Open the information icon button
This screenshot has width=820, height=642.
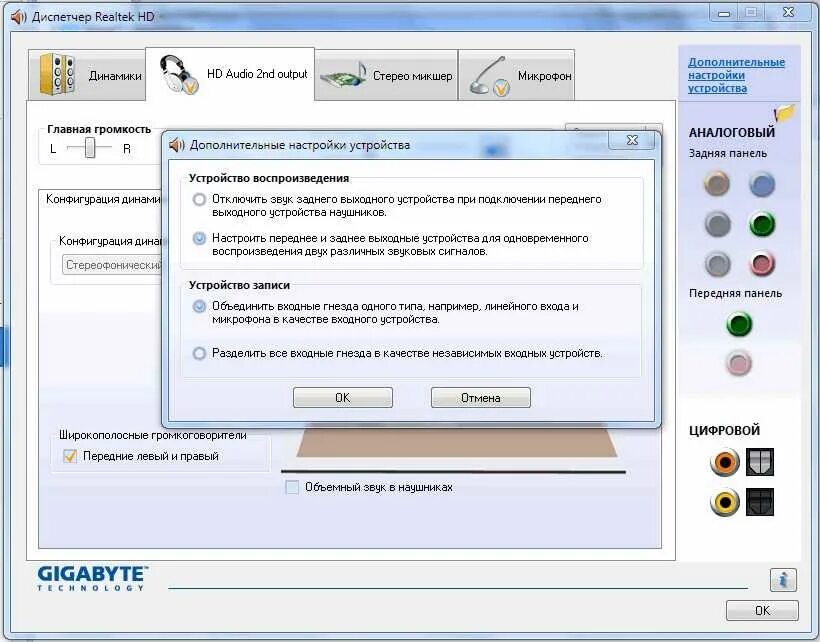click(783, 580)
